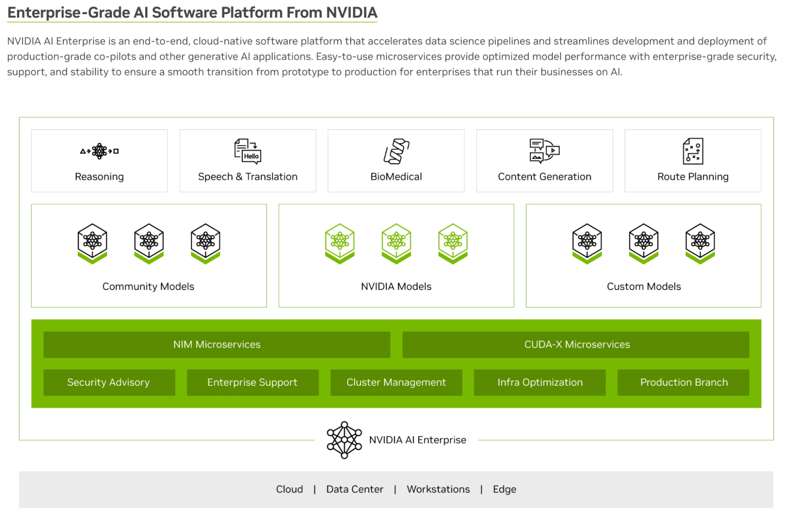Image resolution: width=789 pixels, height=521 pixels.
Task: Click the NVIDIA AI Enterprise label
Action: point(418,440)
